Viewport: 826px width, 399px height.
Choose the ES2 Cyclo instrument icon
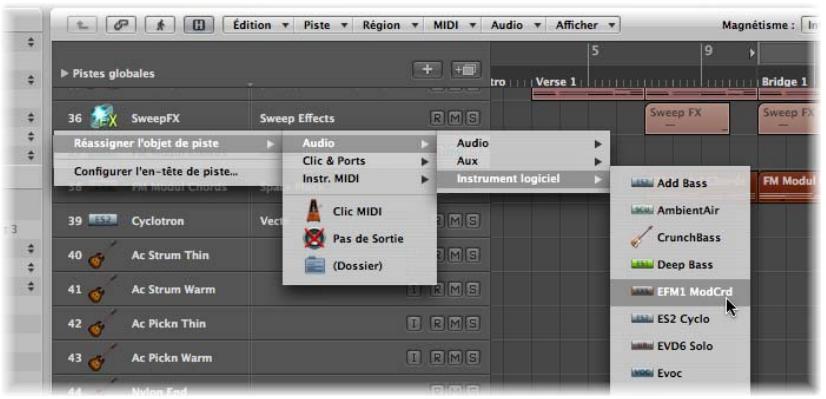pos(642,318)
